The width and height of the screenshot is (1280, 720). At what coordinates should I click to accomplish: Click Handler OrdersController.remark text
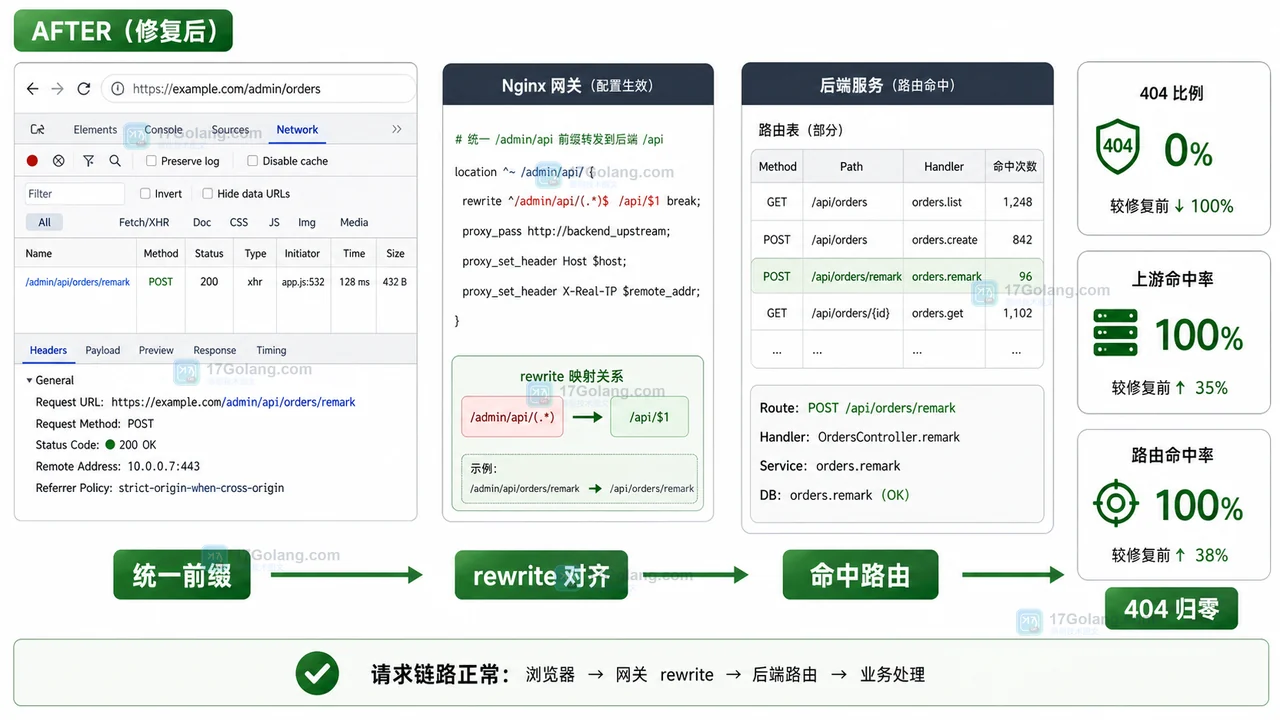coord(860,437)
